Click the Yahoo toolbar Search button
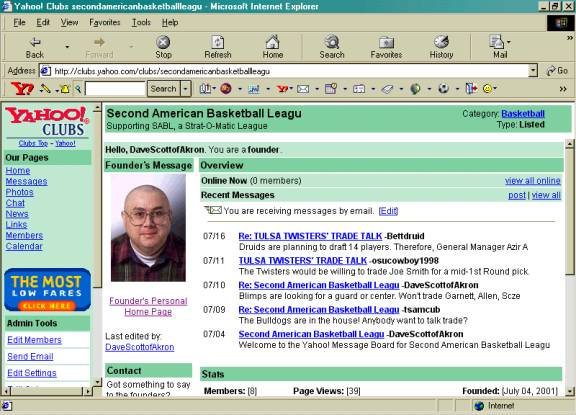Image resolution: width=576 pixels, height=415 pixels. click(163, 89)
